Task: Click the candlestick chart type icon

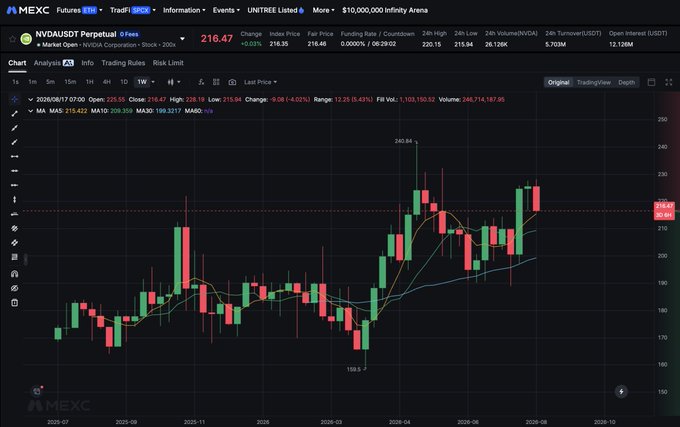Action: tap(170, 82)
